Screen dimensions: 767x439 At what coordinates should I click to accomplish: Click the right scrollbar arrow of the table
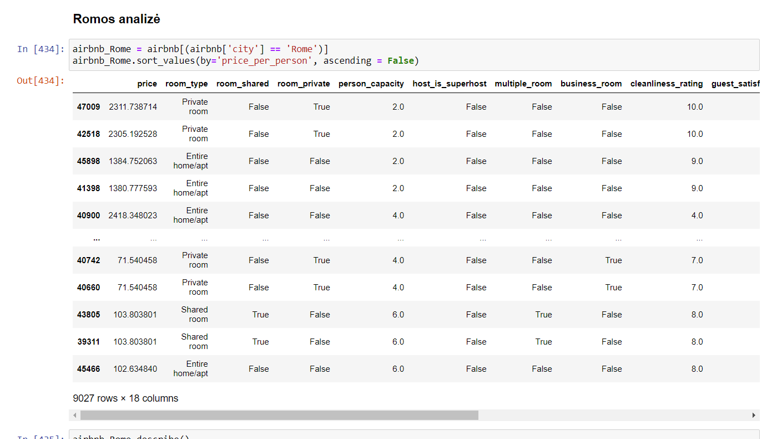[x=754, y=415]
